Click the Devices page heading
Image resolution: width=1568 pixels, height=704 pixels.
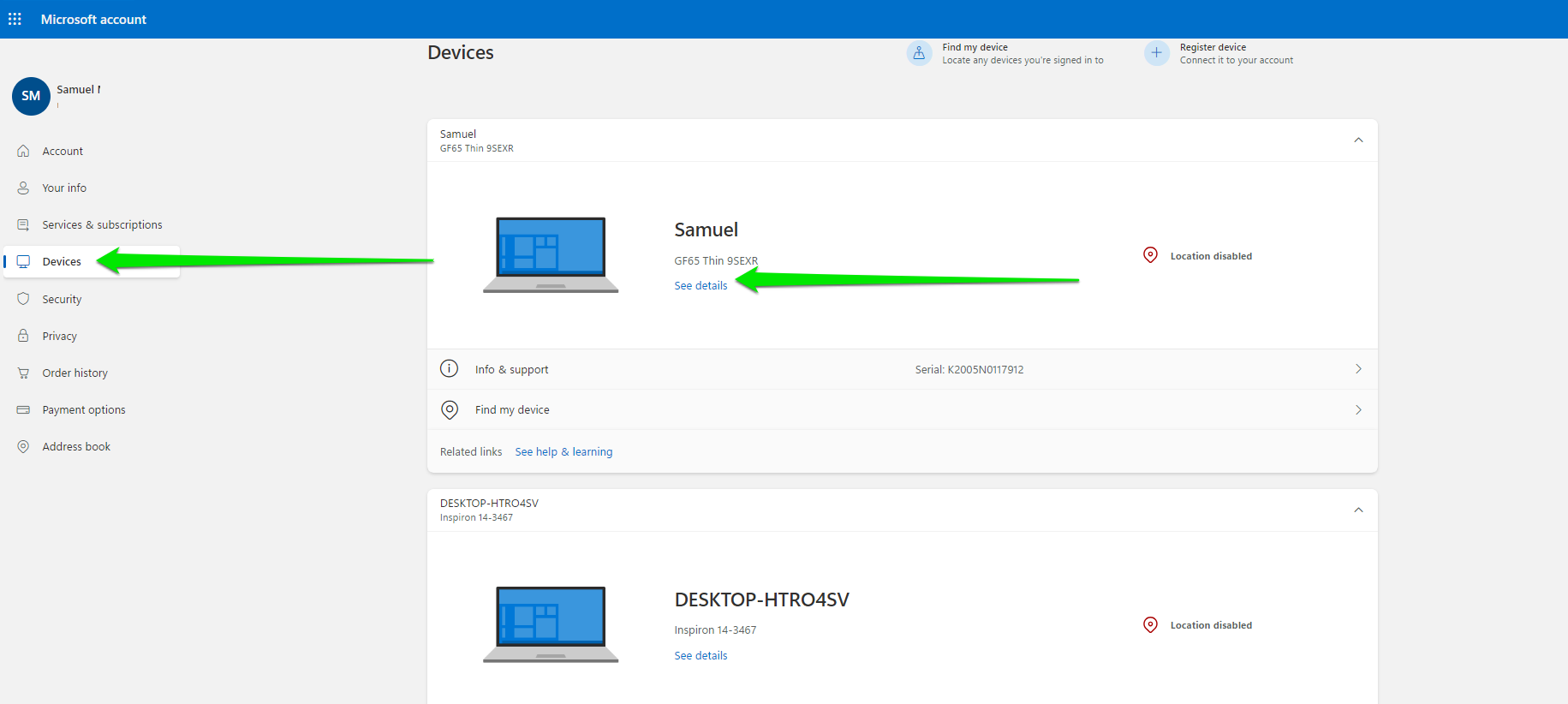[x=461, y=52]
